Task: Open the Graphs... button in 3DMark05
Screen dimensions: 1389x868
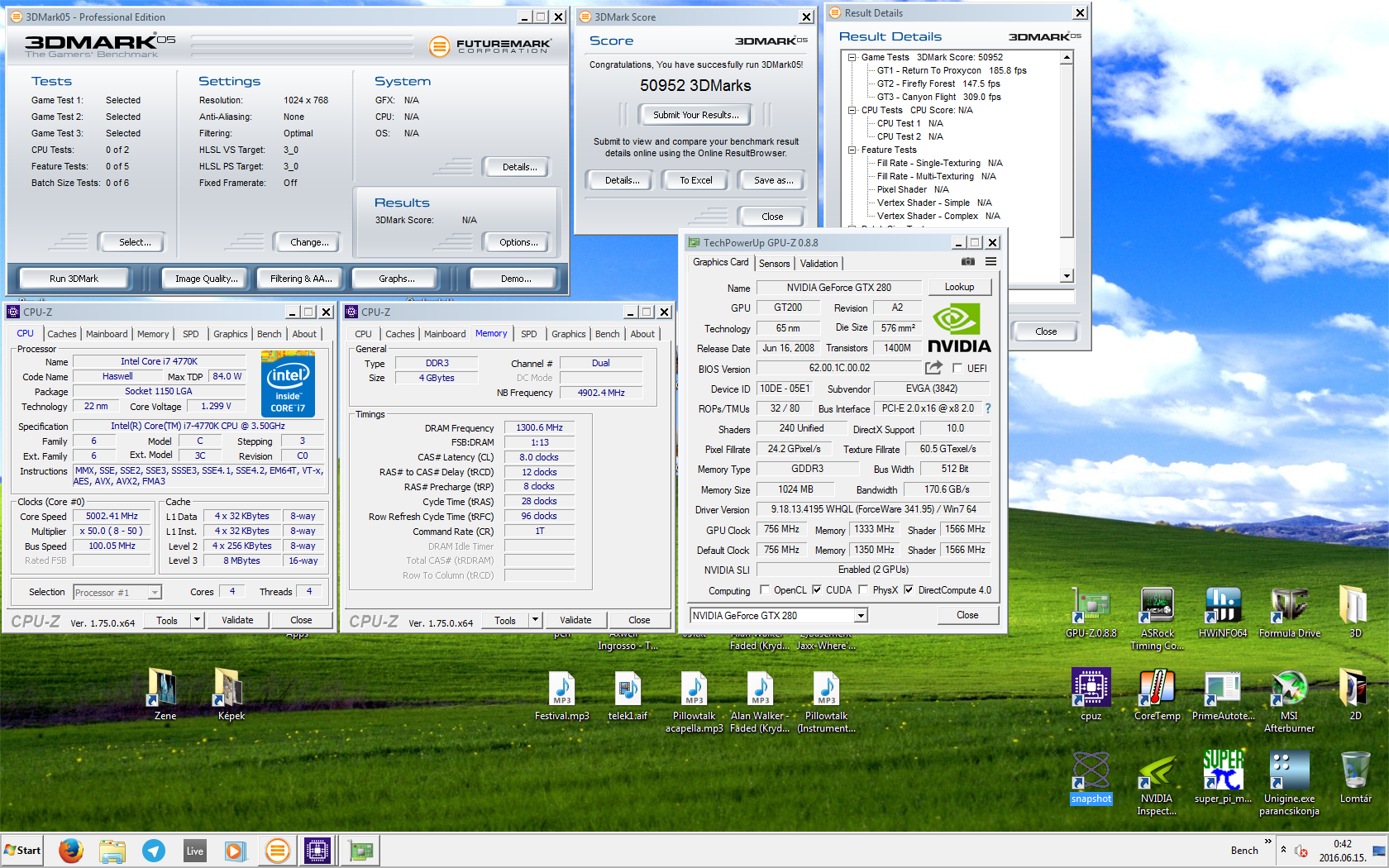Action: [x=397, y=279]
